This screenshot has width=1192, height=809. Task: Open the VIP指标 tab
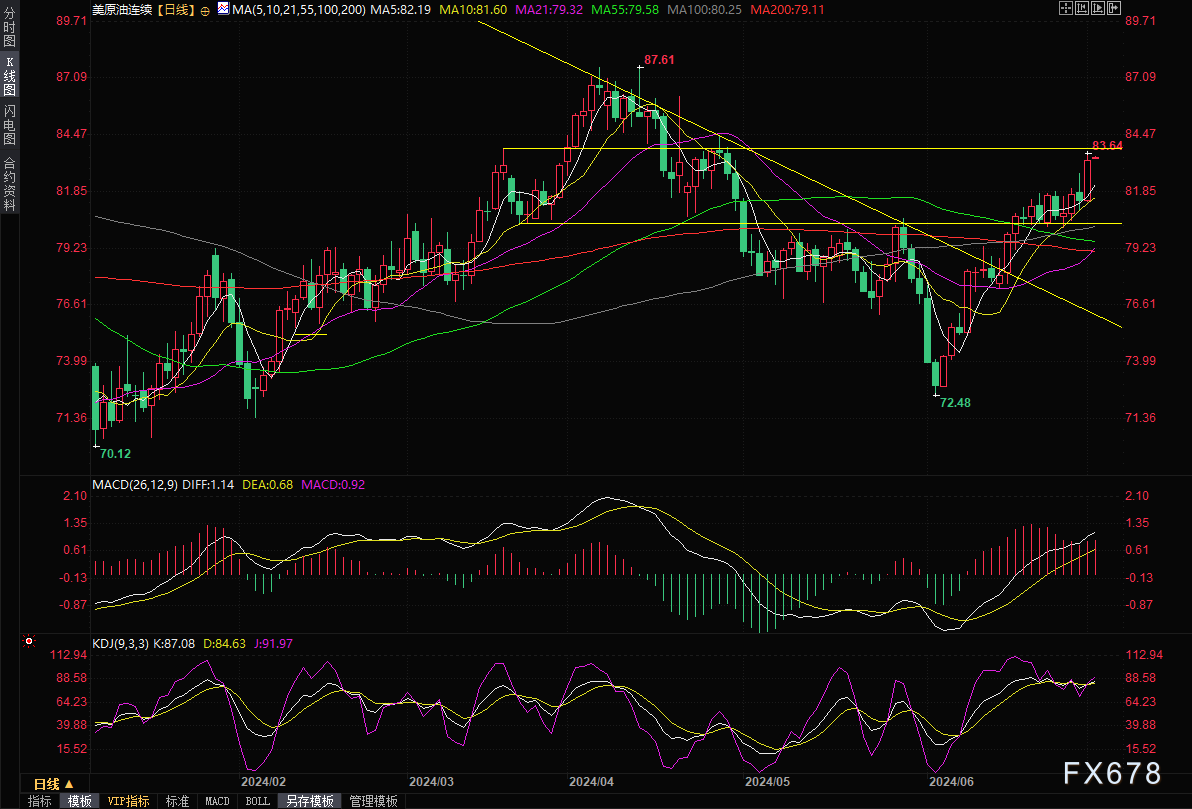click(128, 801)
